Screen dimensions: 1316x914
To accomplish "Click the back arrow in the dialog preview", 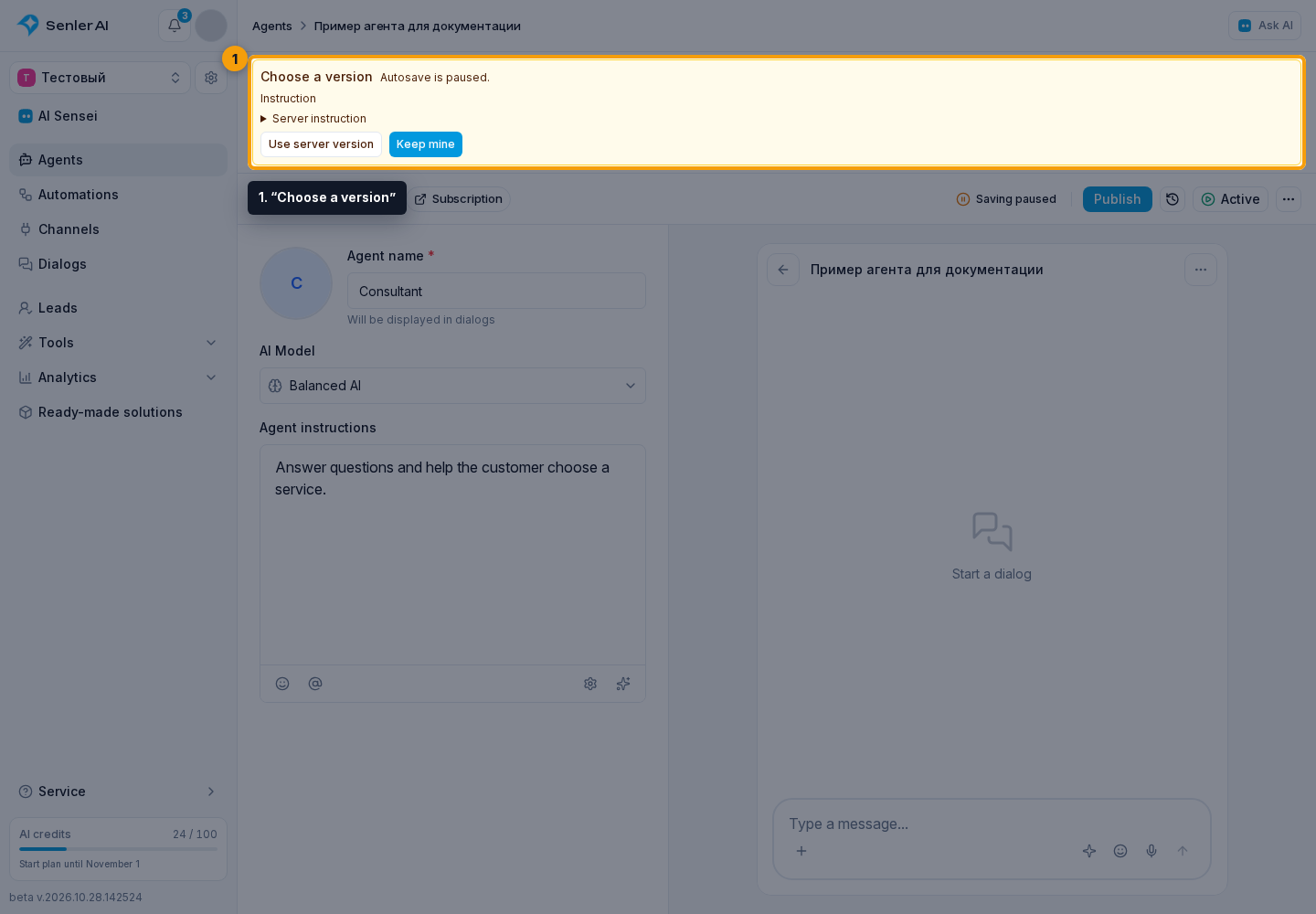I will tap(783, 270).
